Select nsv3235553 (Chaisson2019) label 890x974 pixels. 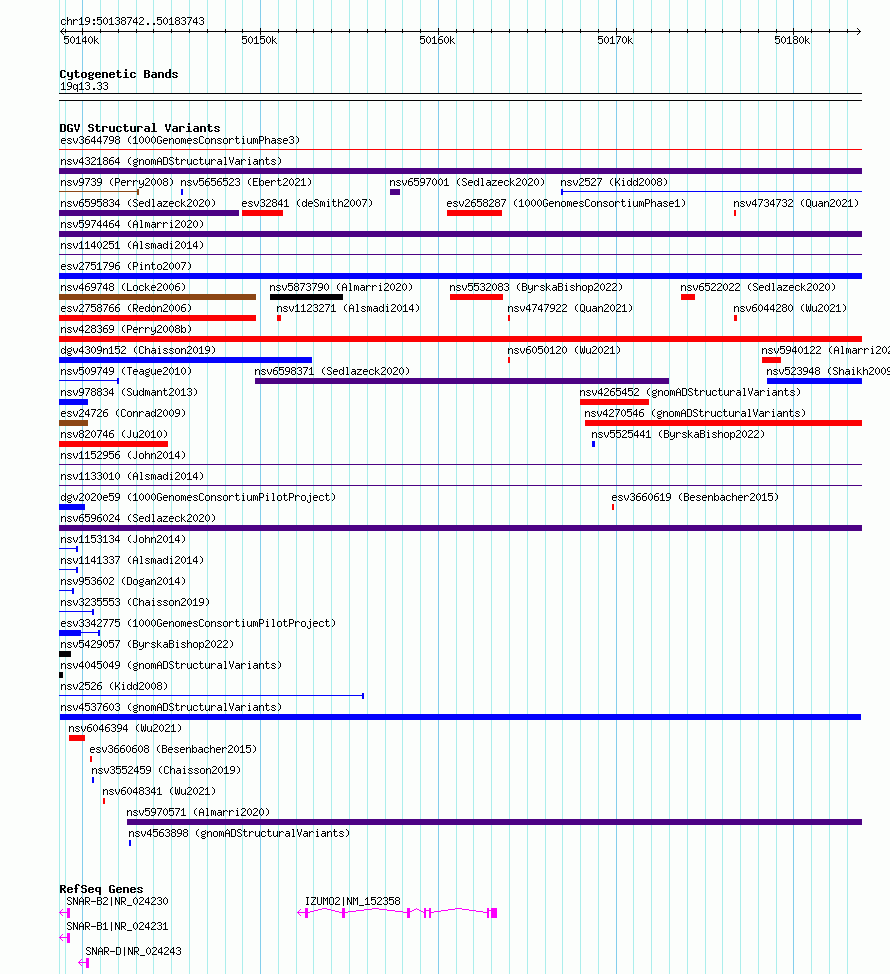[x=135, y=602]
